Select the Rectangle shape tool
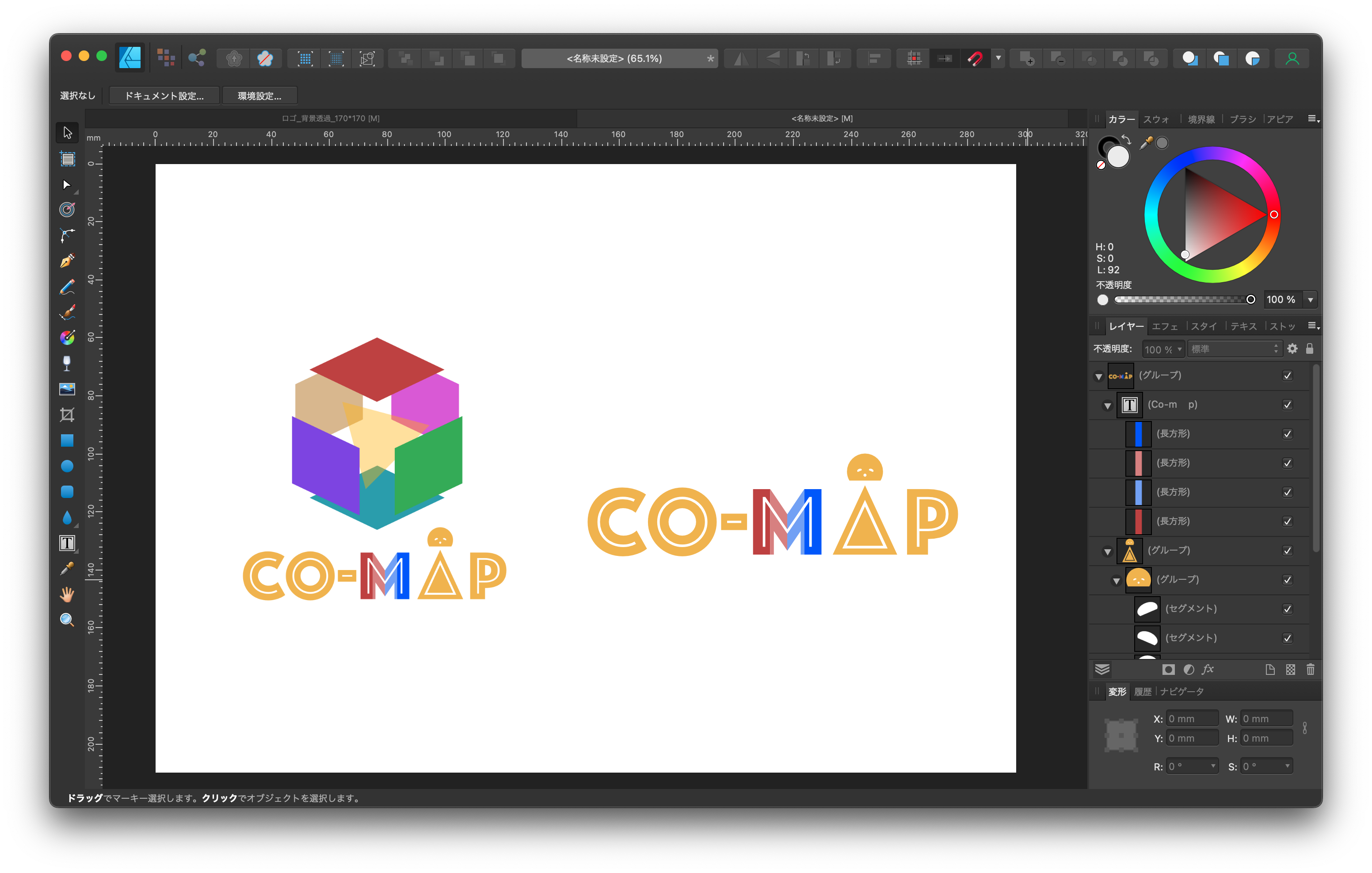1372x873 pixels. (x=67, y=440)
